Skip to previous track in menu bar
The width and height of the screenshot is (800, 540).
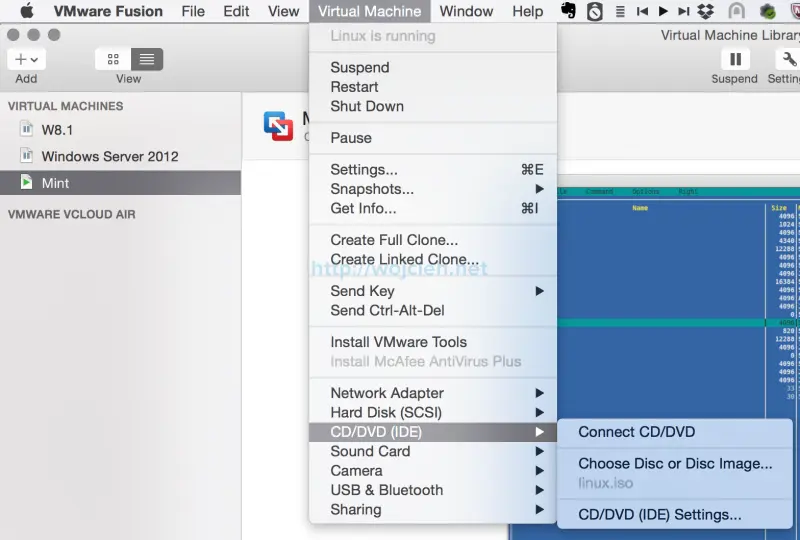[x=642, y=11]
